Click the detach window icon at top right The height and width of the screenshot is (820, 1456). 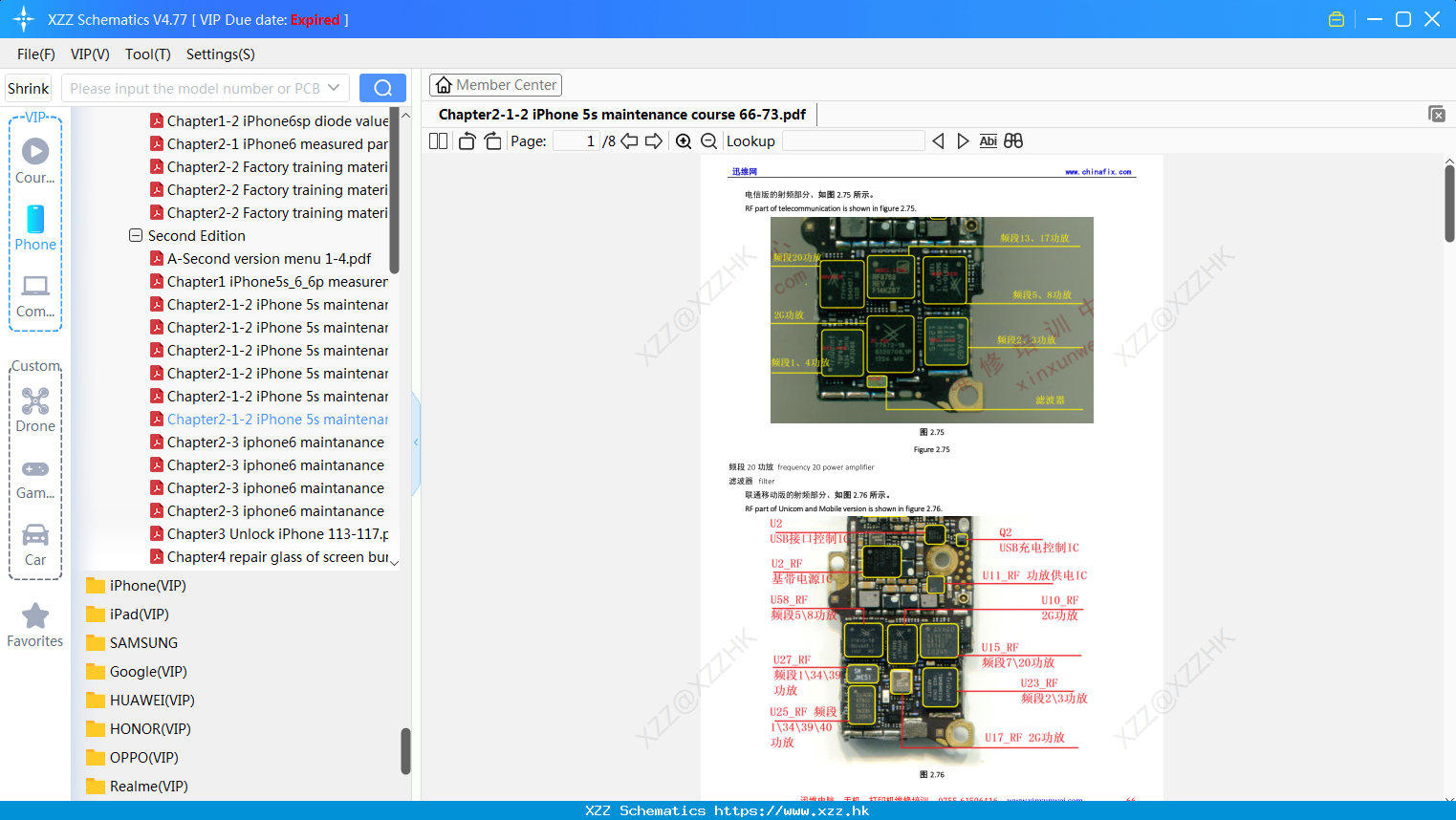pos(1437,114)
